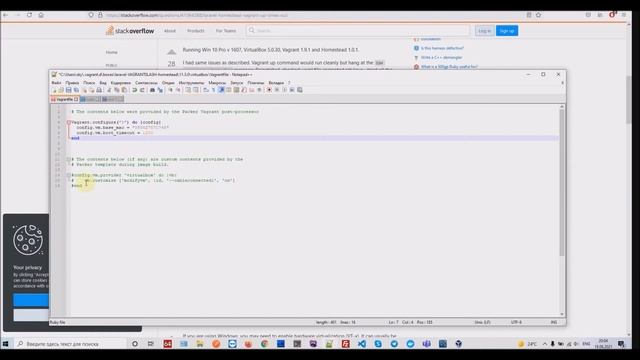The height and width of the screenshot is (360, 640).
Task: Click the Record Macro red dot icon
Action: pyautogui.click(x=269, y=90)
